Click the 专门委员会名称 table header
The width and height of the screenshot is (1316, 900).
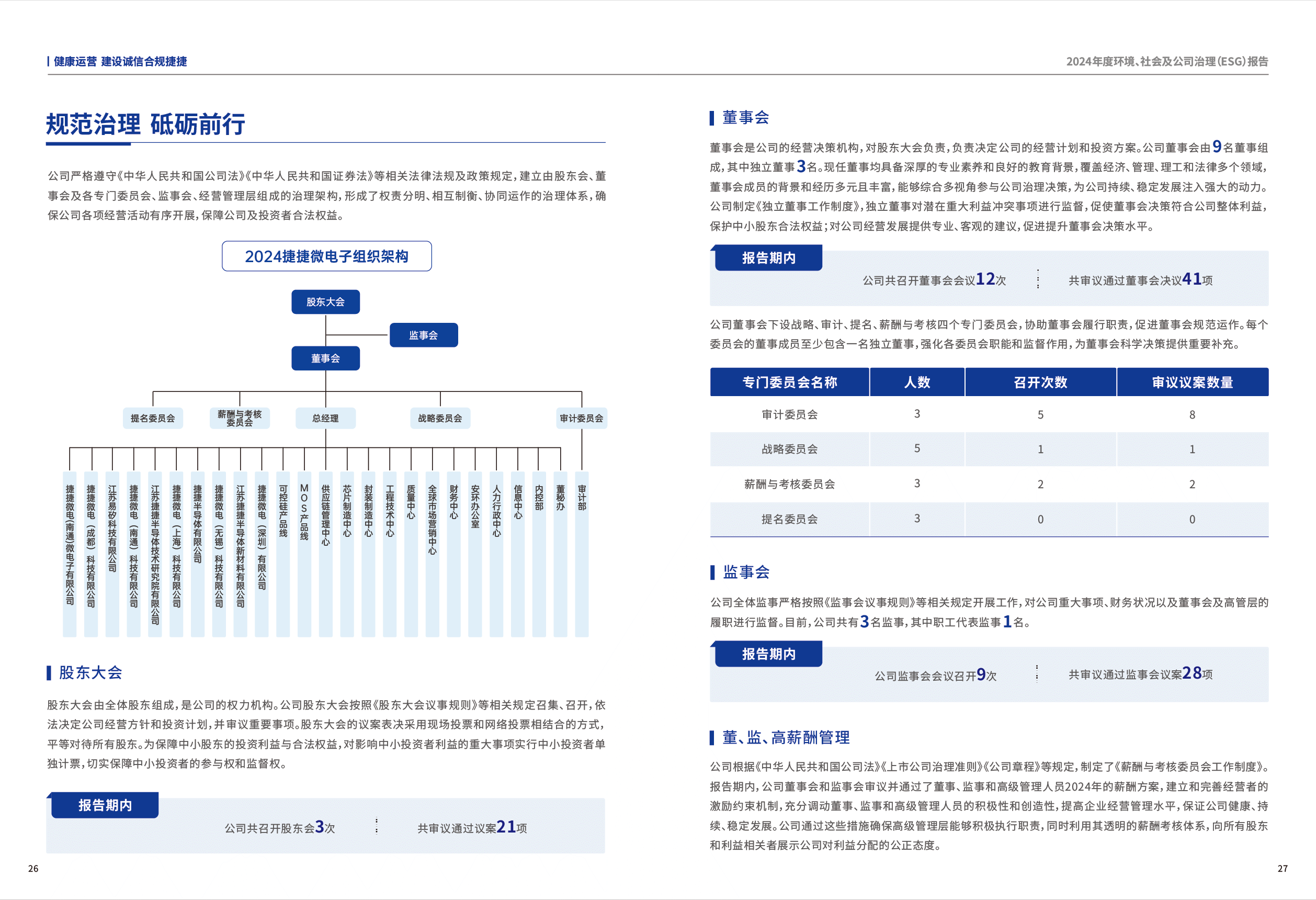click(x=789, y=383)
